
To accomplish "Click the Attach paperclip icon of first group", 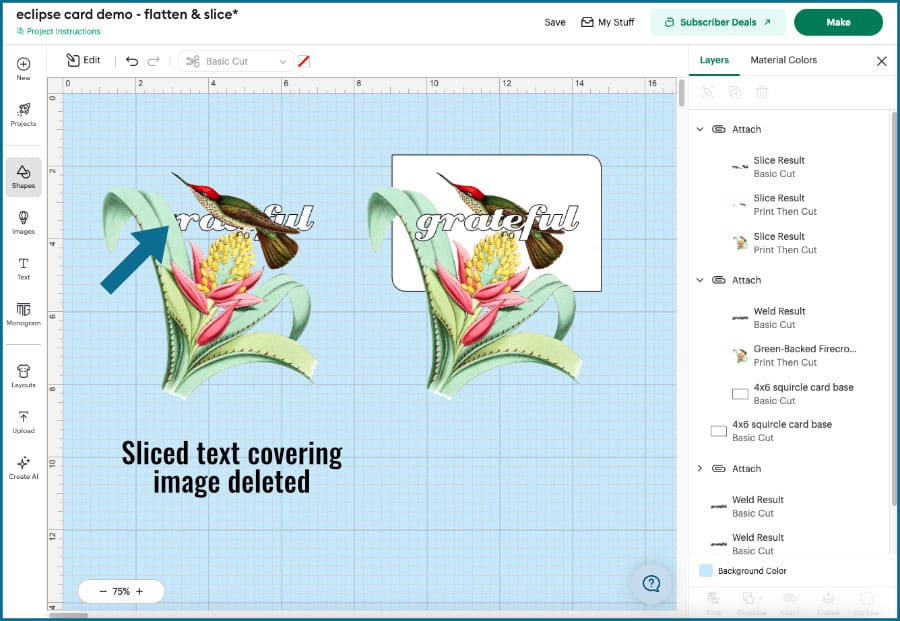I will [x=719, y=129].
